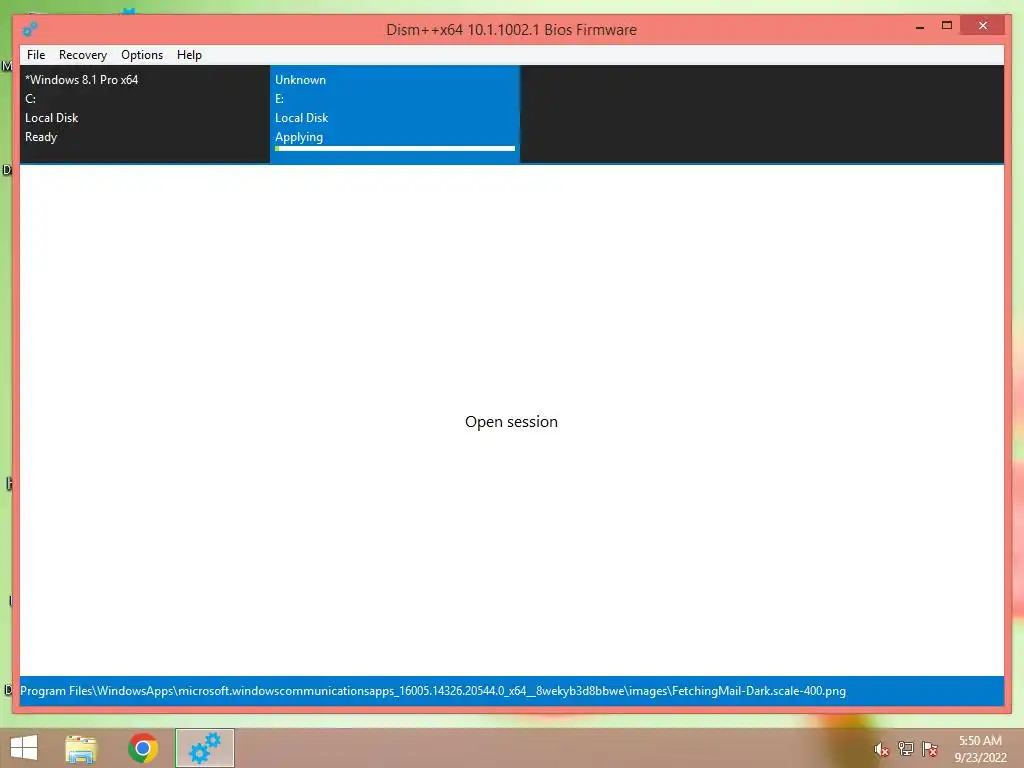Click the Open session text
The width and height of the screenshot is (1024, 768).
[x=511, y=422]
